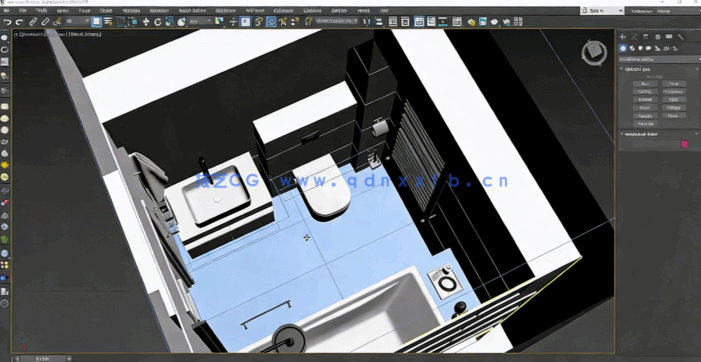Click the magenta object color swatch
The height and width of the screenshot is (362, 701).
coord(684,144)
